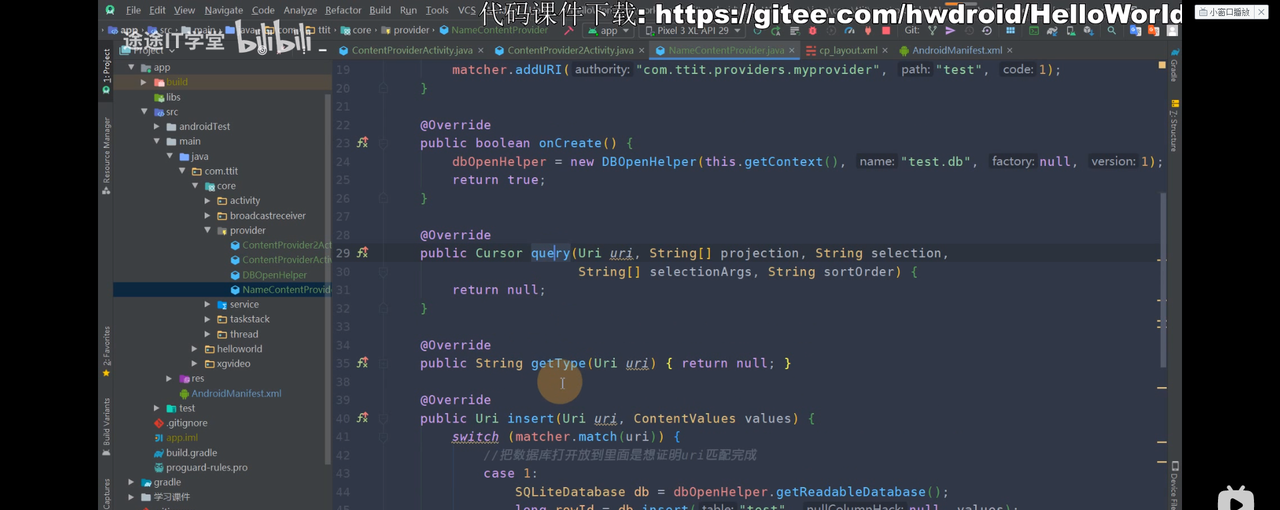Click the override gutter icon on line 35
This screenshot has width=1280, height=510.
tap(362, 363)
